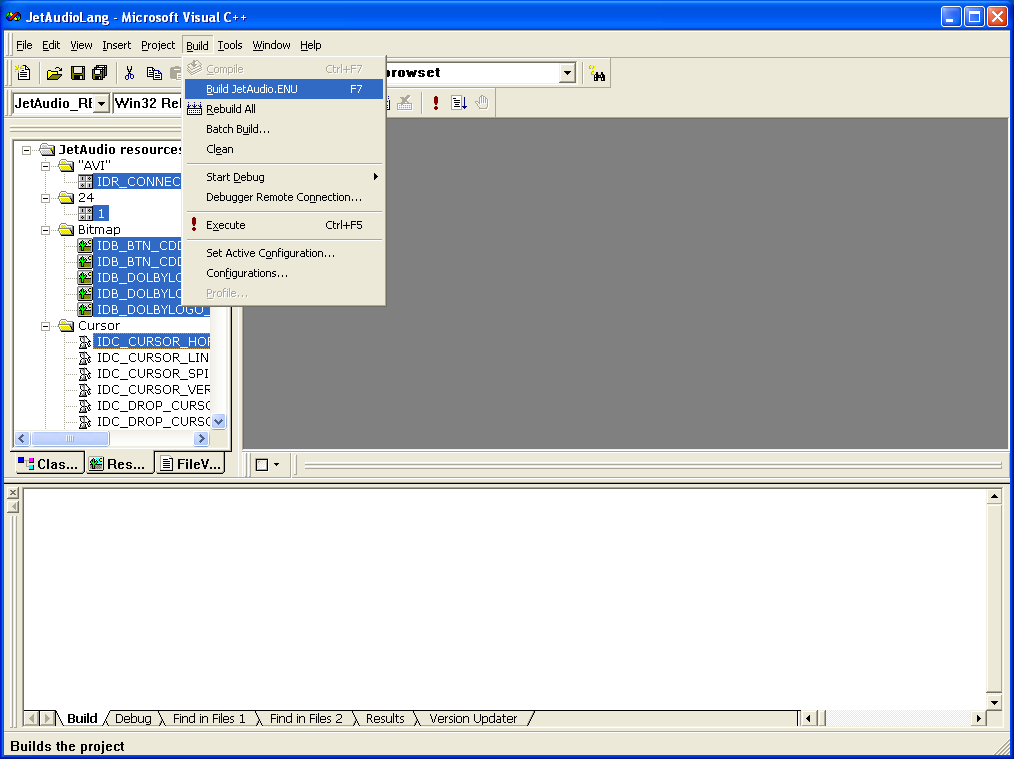This screenshot has height=759, width=1014.
Task: Click the Copy toolbar icon
Action: point(154,73)
